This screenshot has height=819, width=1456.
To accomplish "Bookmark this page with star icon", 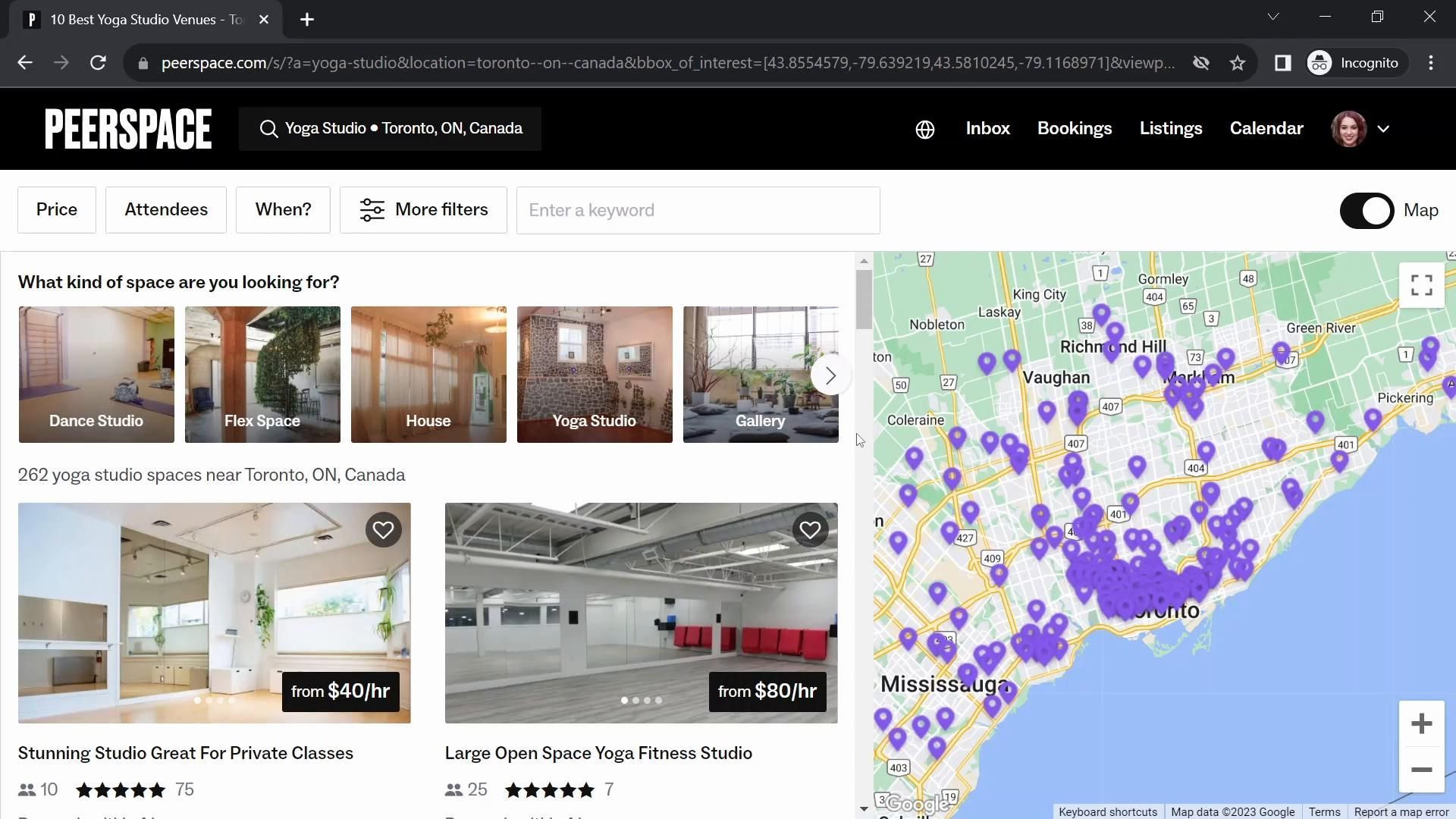I will coord(1238,63).
